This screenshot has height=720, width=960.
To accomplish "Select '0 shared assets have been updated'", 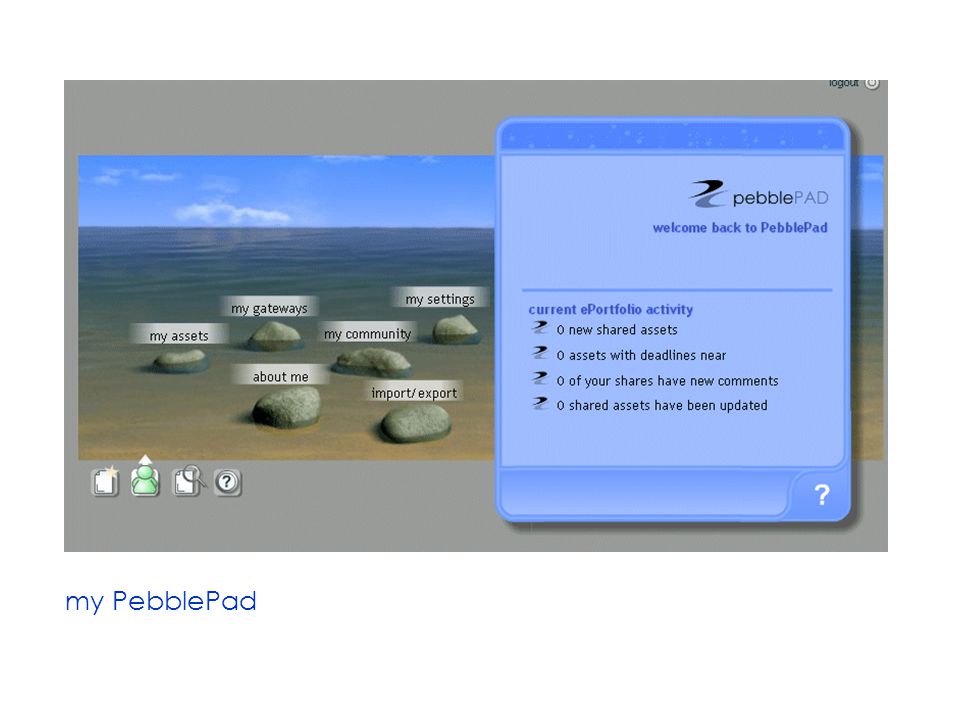I will point(662,405).
